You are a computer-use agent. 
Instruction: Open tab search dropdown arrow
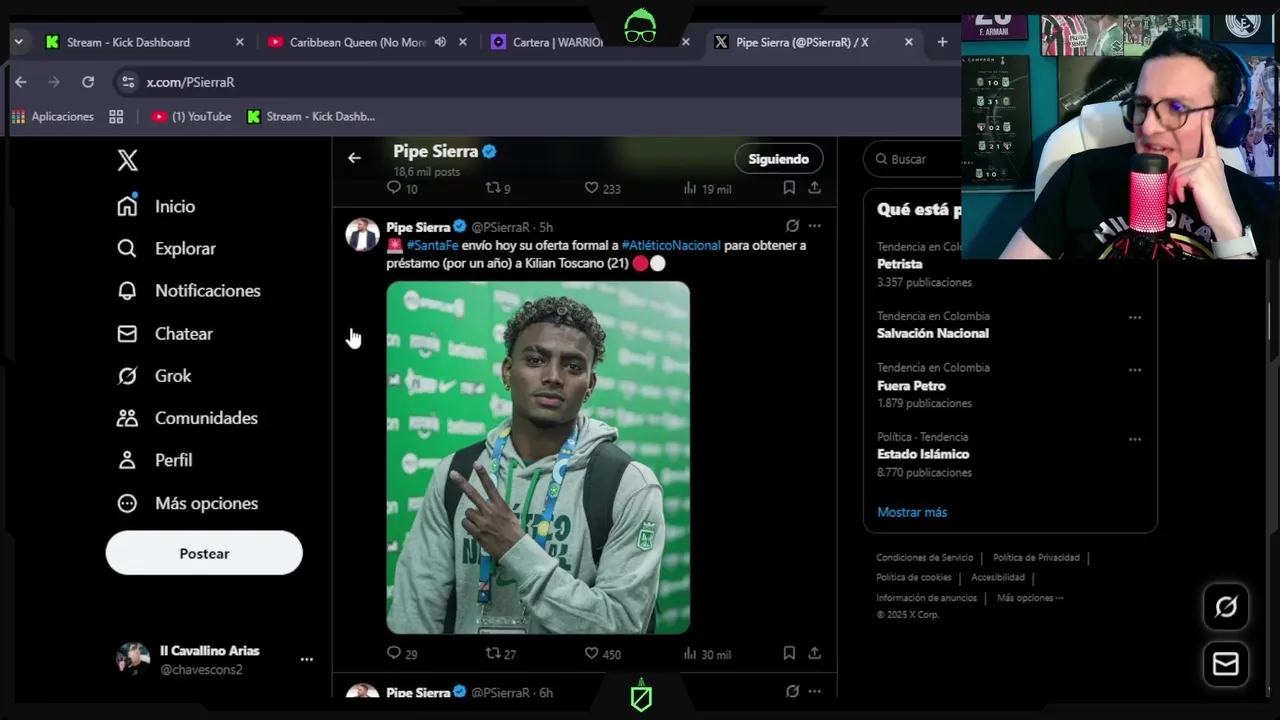tap(18, 42)
